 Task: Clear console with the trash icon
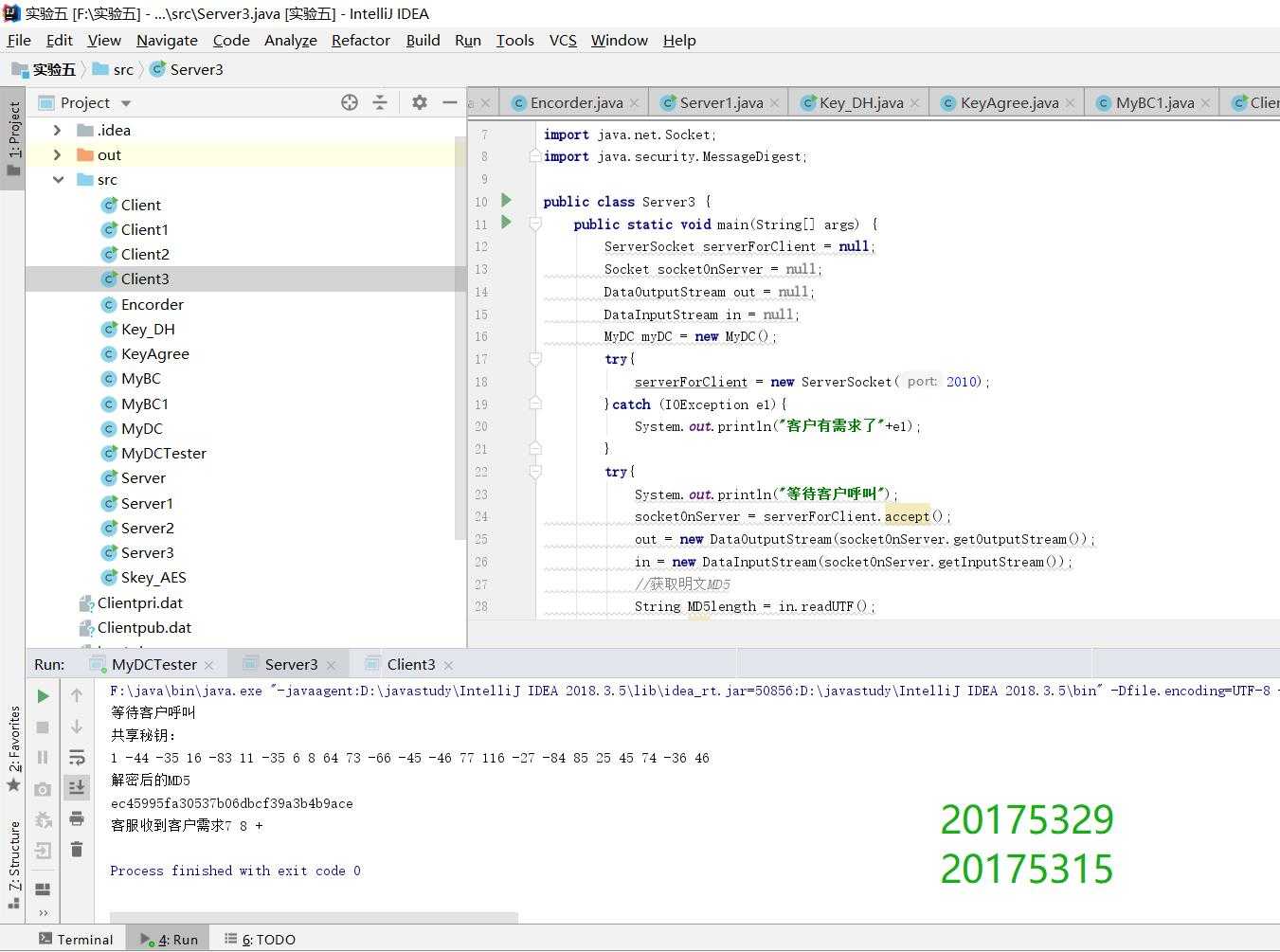point(77,850)
